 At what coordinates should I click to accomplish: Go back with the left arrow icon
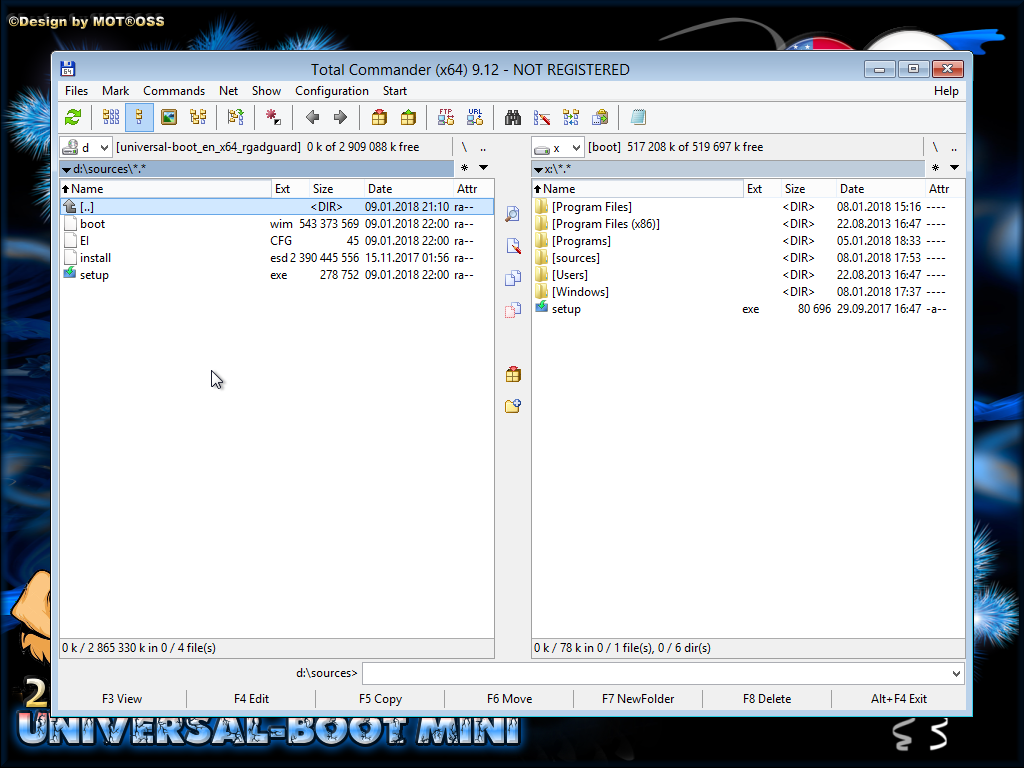tap(312, 118)
